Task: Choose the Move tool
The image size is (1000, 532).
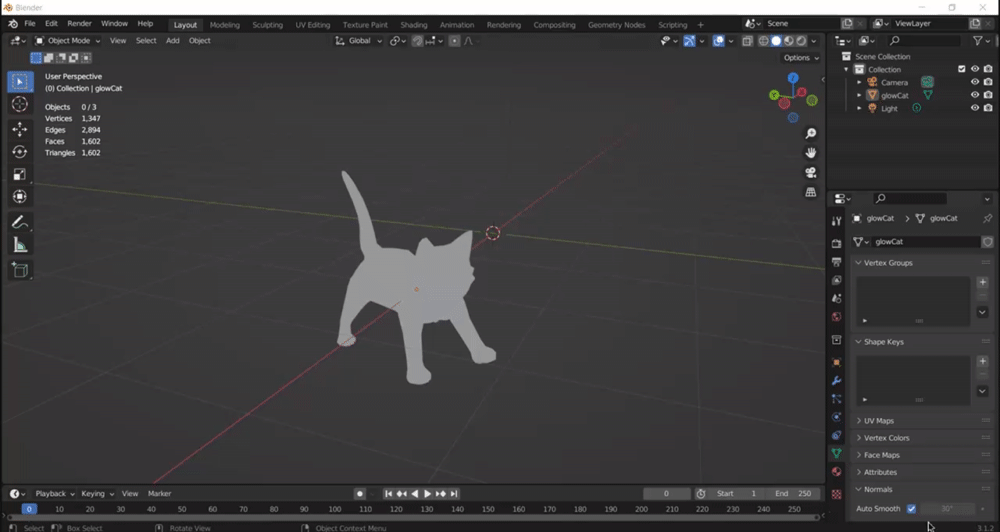Action: [x=20, y=129]
